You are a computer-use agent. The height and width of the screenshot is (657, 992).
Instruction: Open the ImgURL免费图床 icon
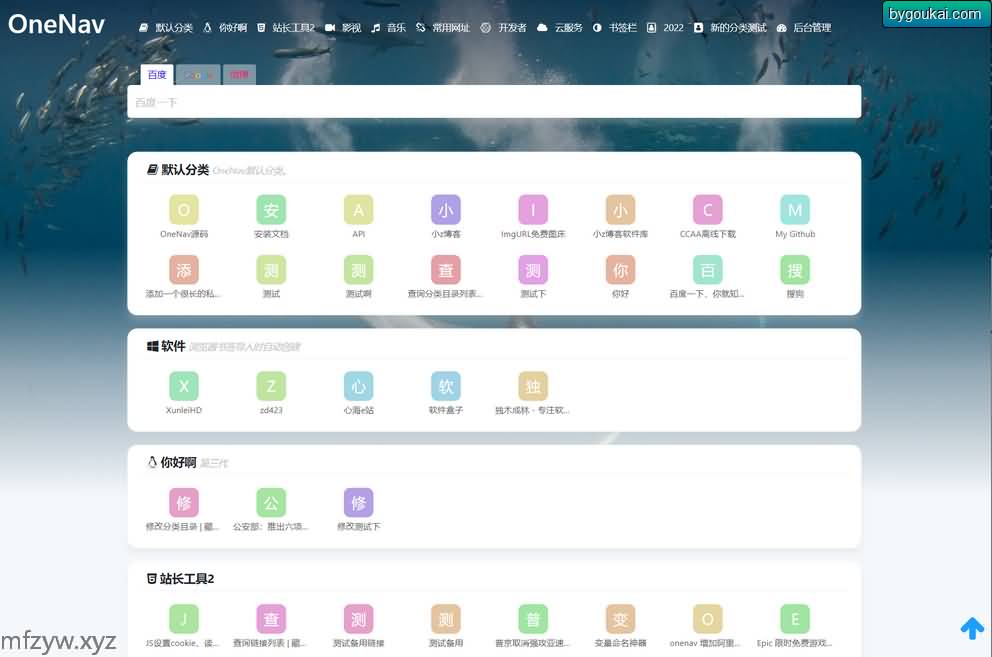pyautogui.click(x=533, y=210)
